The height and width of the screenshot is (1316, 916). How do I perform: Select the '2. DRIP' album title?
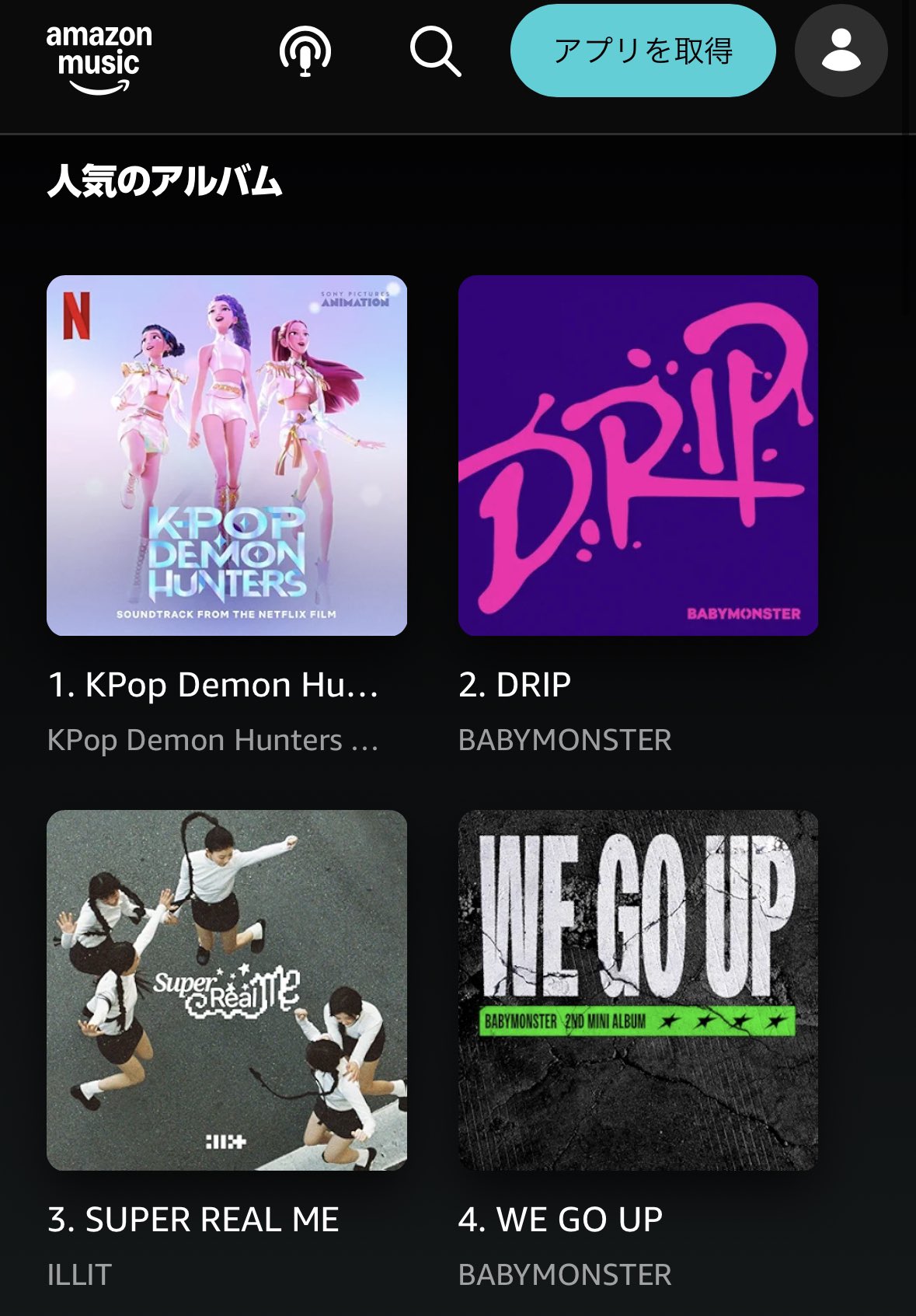tap(514, 685)
